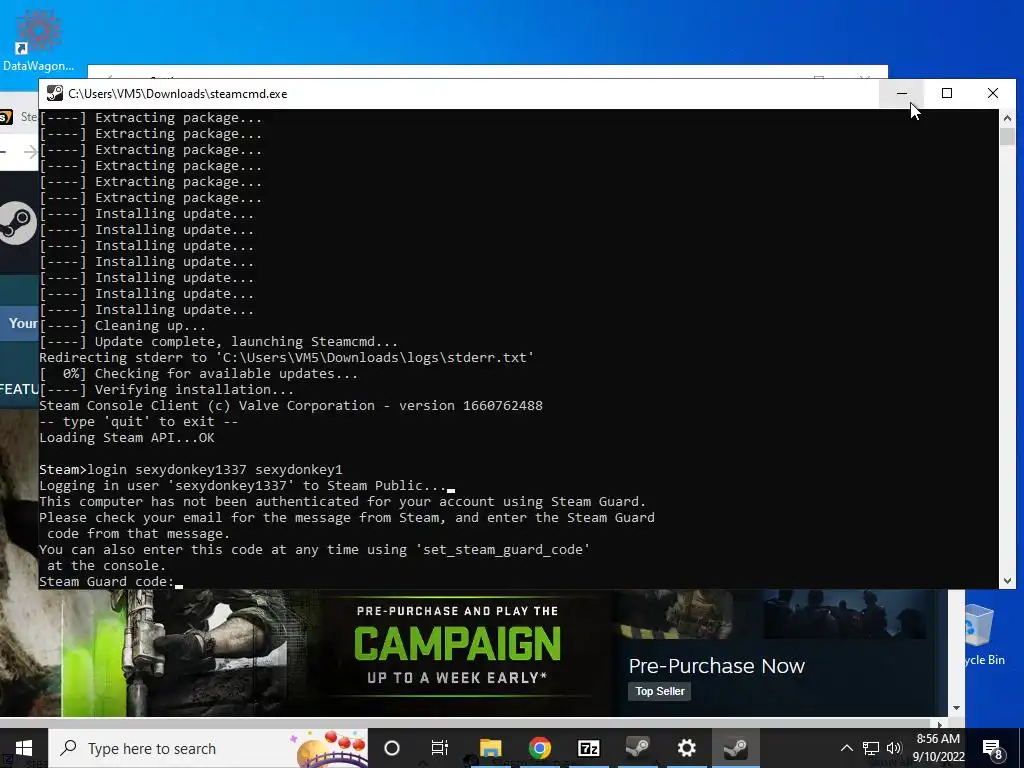Click the Pre-Purchase Now banner link

[716, 665]
